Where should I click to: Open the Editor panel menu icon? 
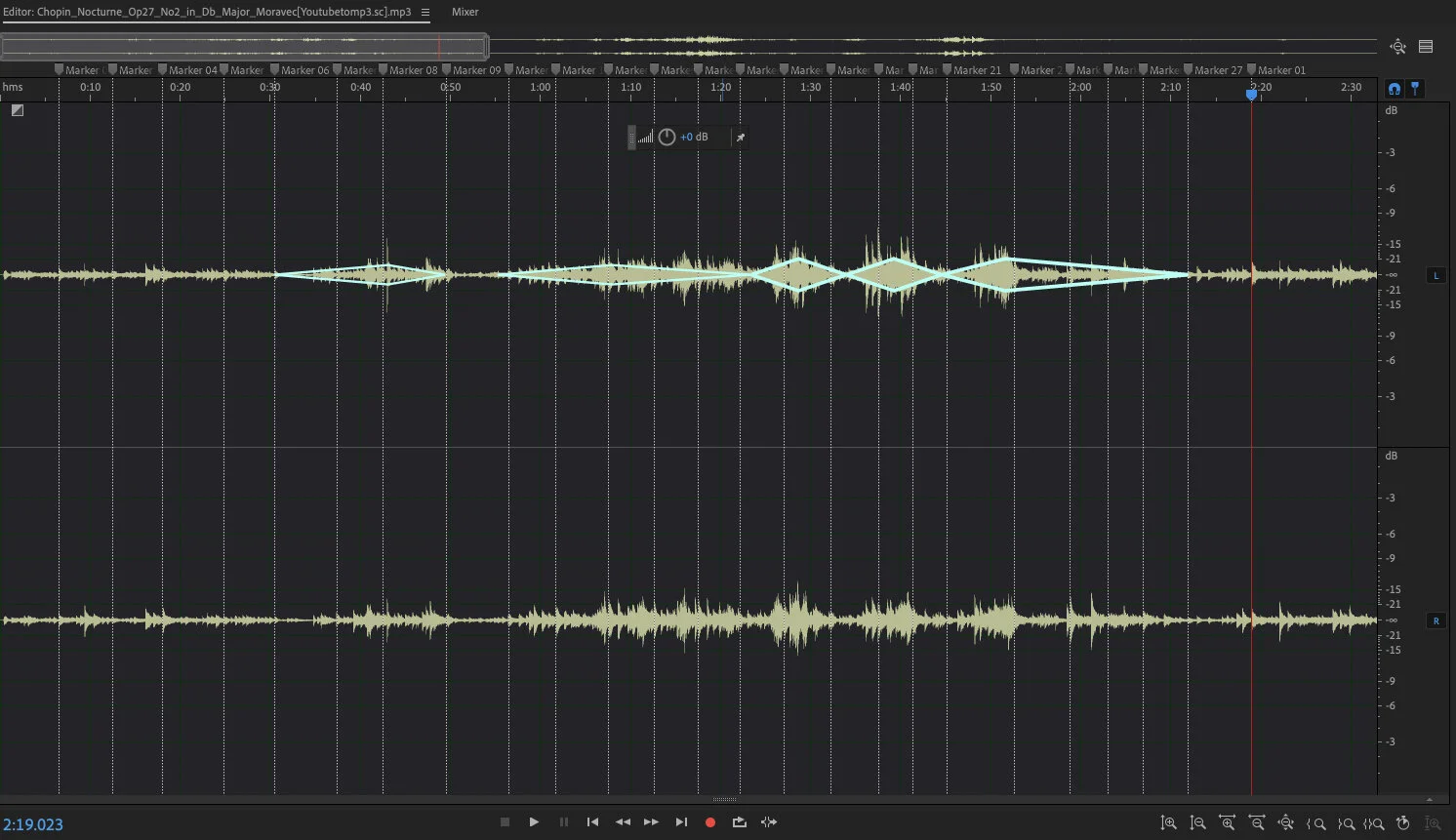pos(425,13)
